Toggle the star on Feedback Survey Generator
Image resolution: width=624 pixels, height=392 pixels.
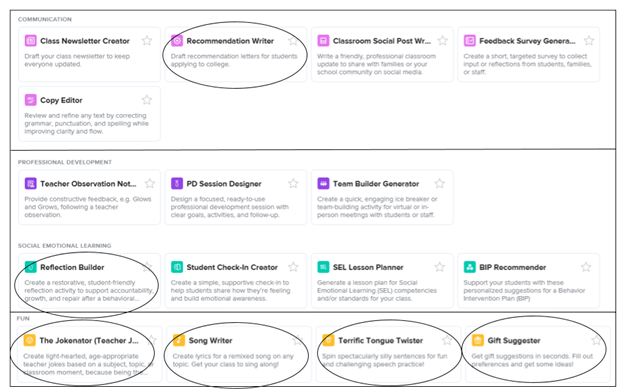tap(589, 41)
